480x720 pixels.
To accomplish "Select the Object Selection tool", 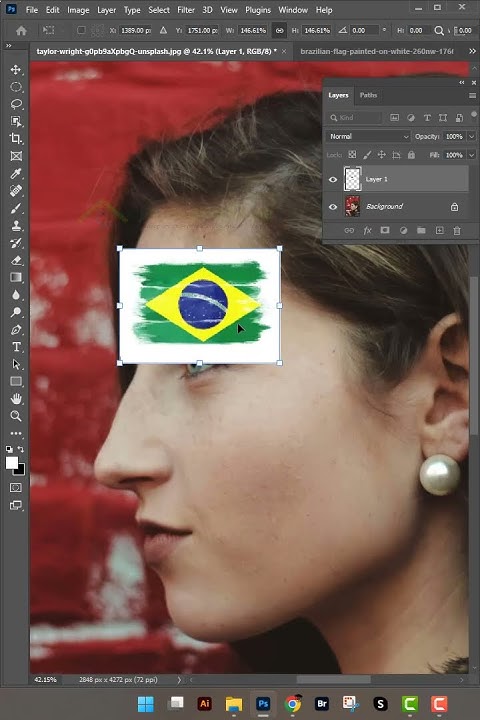I will point(16,121).
